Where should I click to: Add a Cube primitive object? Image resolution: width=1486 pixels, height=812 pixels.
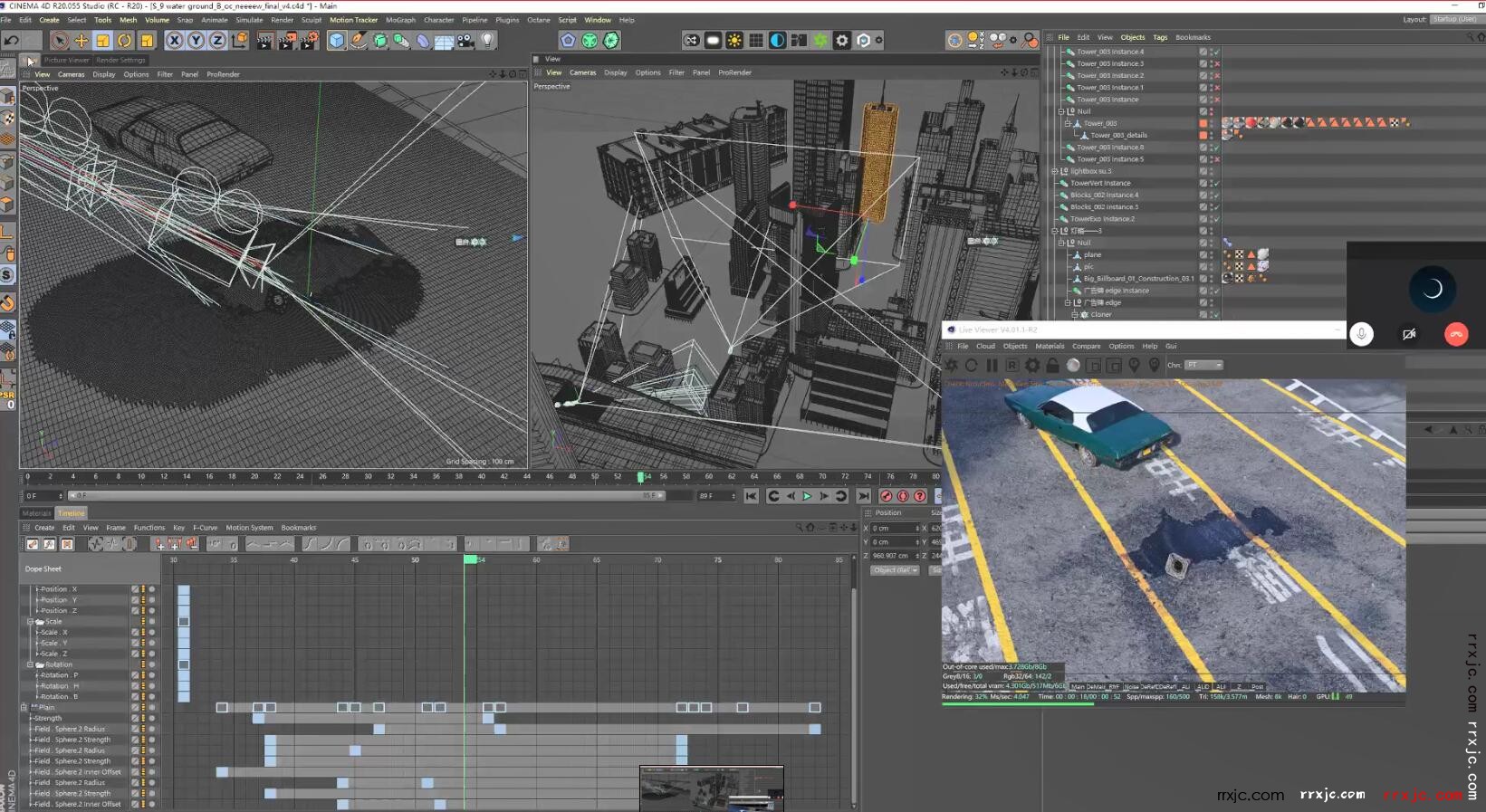click(x=337, y=40)
